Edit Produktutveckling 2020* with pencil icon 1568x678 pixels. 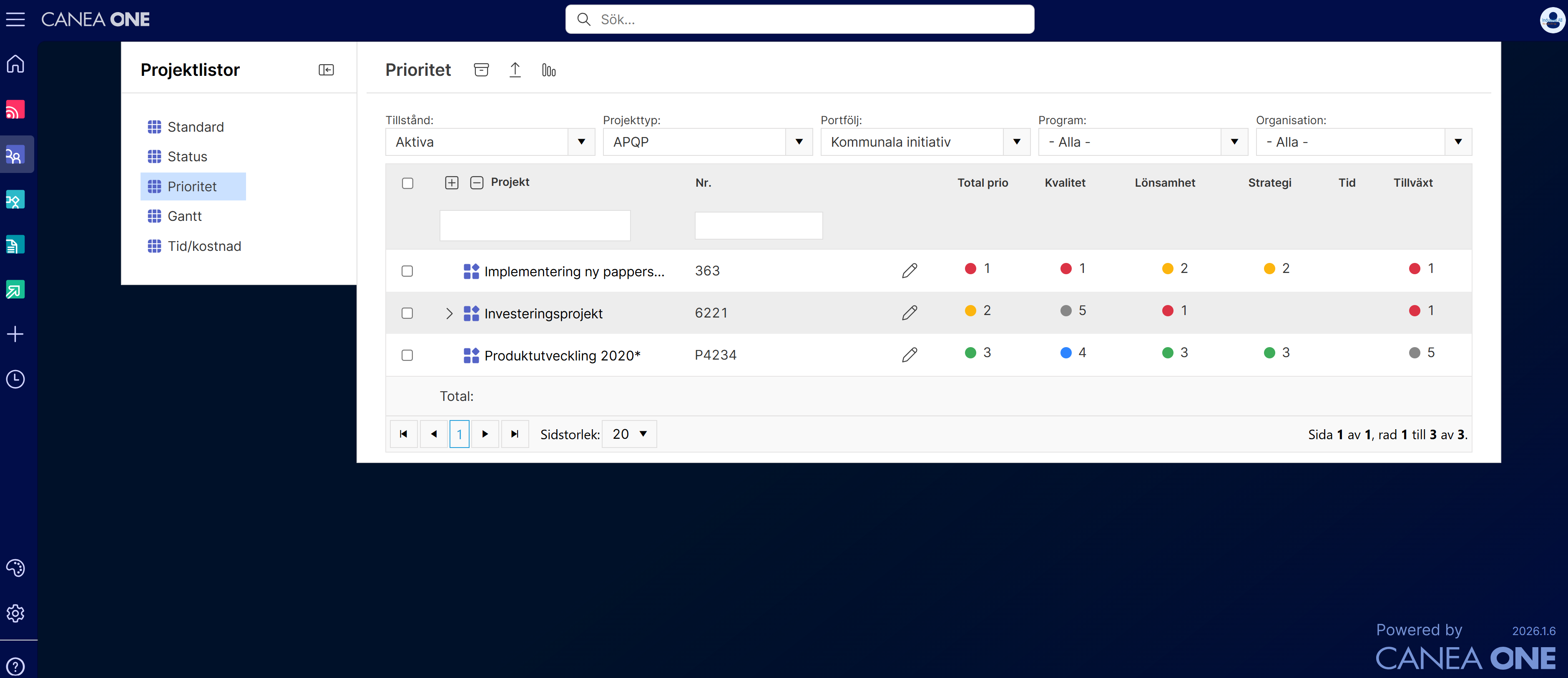[x=910, y=355]
